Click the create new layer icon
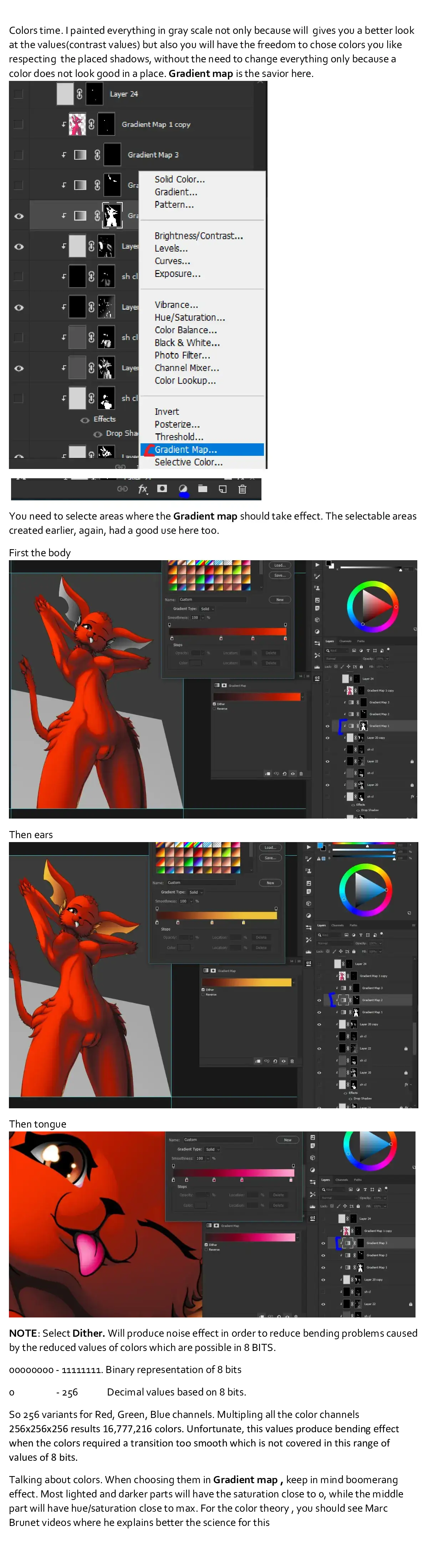428x1568 pixels. tap(222, 489)
